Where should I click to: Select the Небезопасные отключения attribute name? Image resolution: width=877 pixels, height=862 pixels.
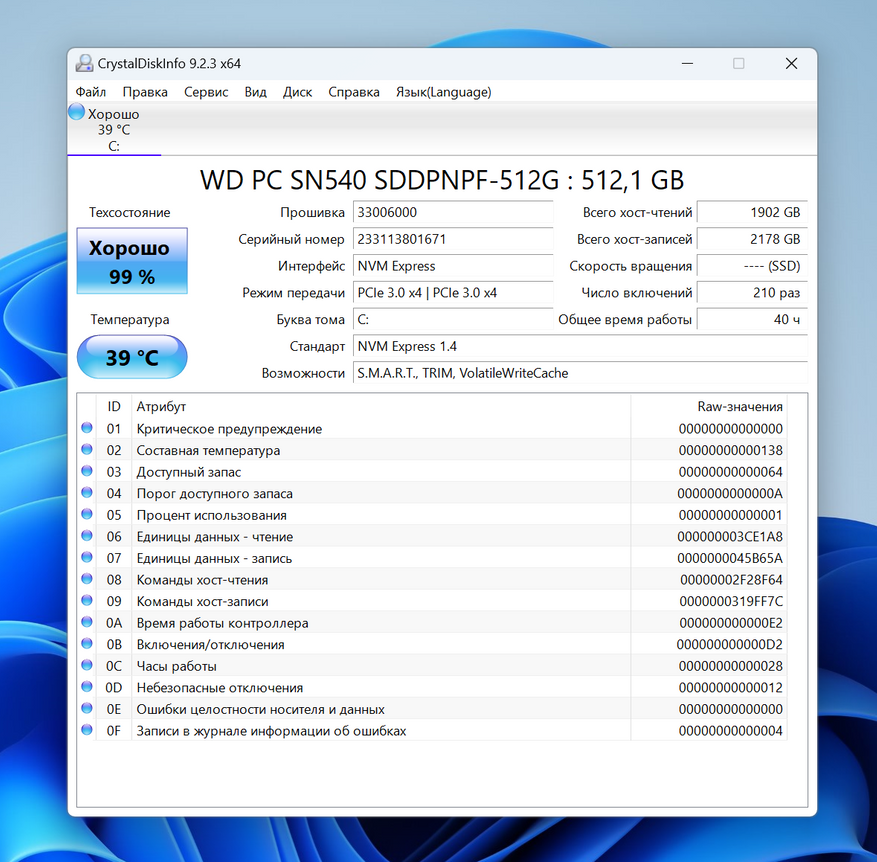point(220,687)
